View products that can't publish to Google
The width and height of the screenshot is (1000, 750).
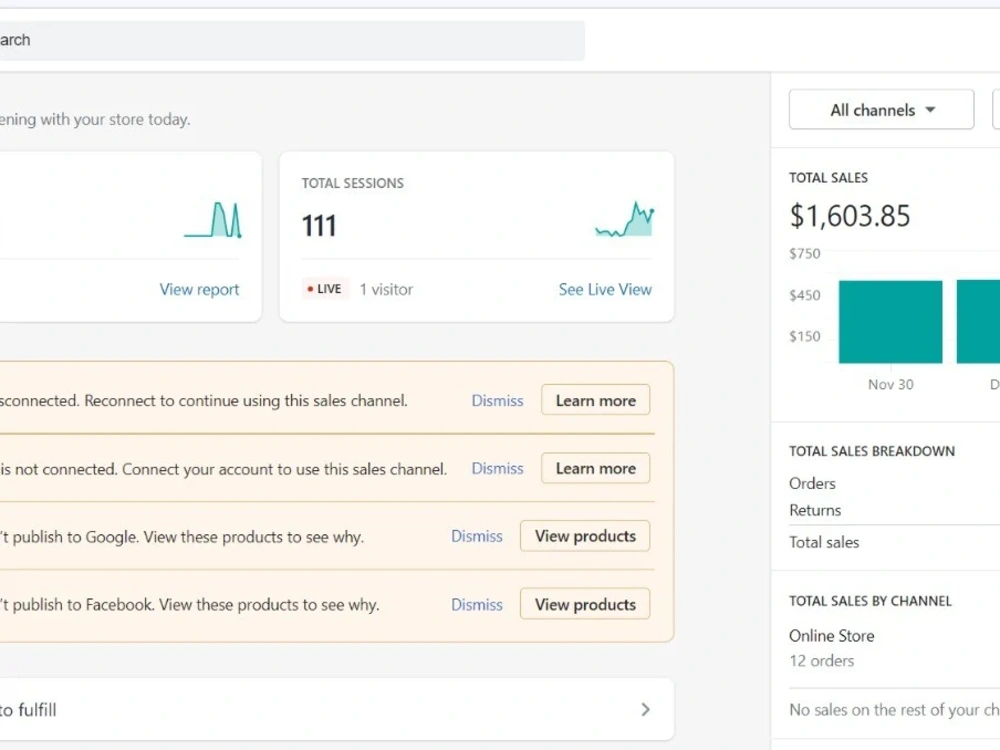pos(585,536)
